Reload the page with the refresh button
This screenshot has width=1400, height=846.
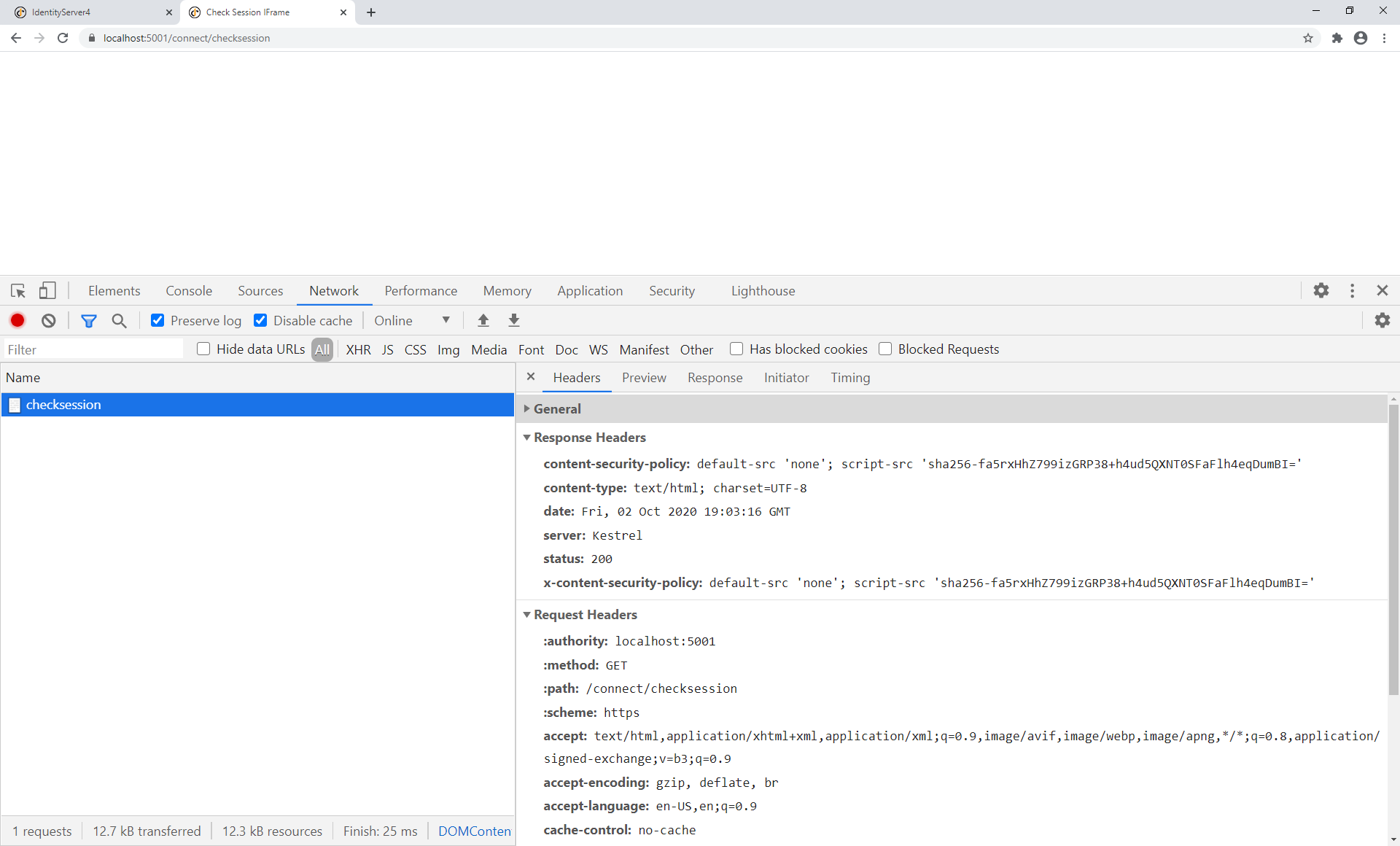(63, 38)
